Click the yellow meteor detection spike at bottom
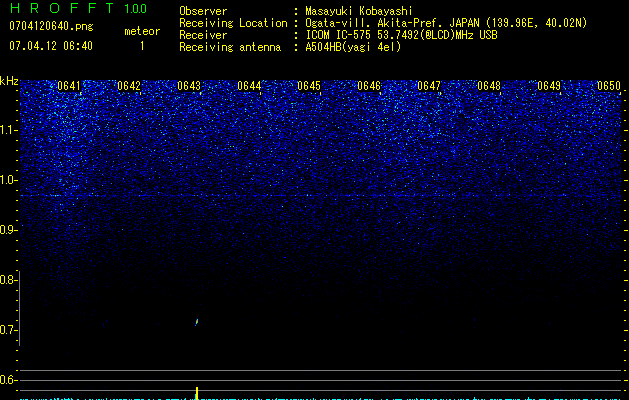The height and width of the screenshot is (400, 629). 197,394
